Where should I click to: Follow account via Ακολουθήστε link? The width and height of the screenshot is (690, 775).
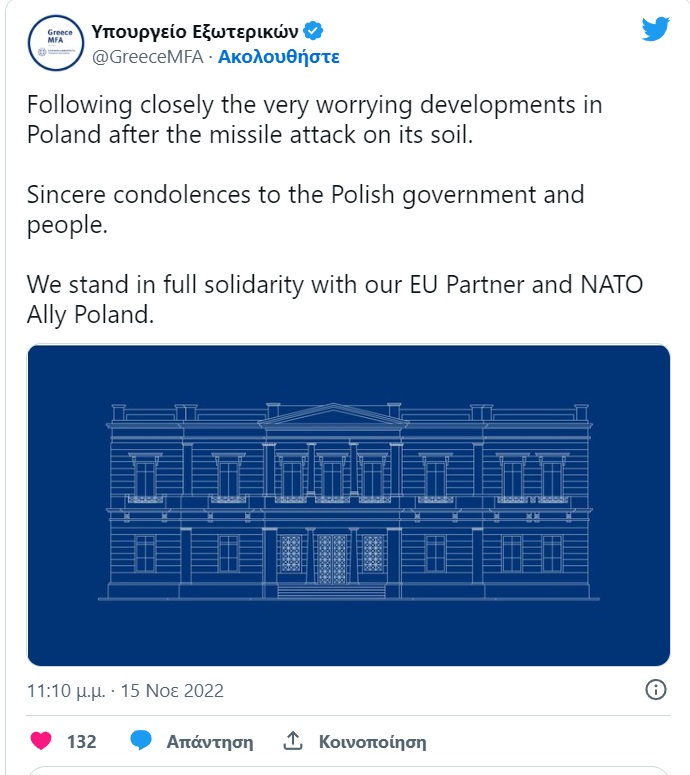279,57
